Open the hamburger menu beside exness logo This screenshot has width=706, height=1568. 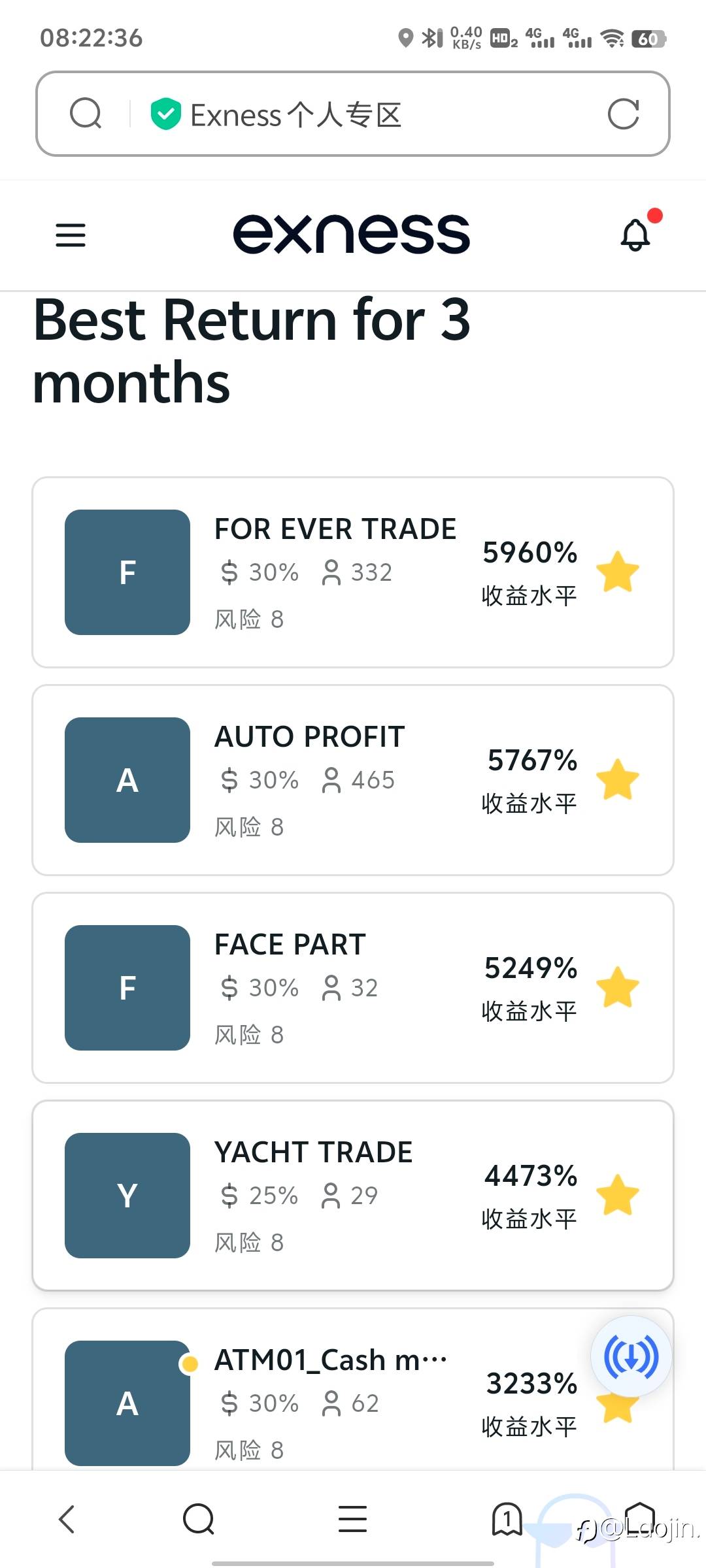(x=71, y=235)
